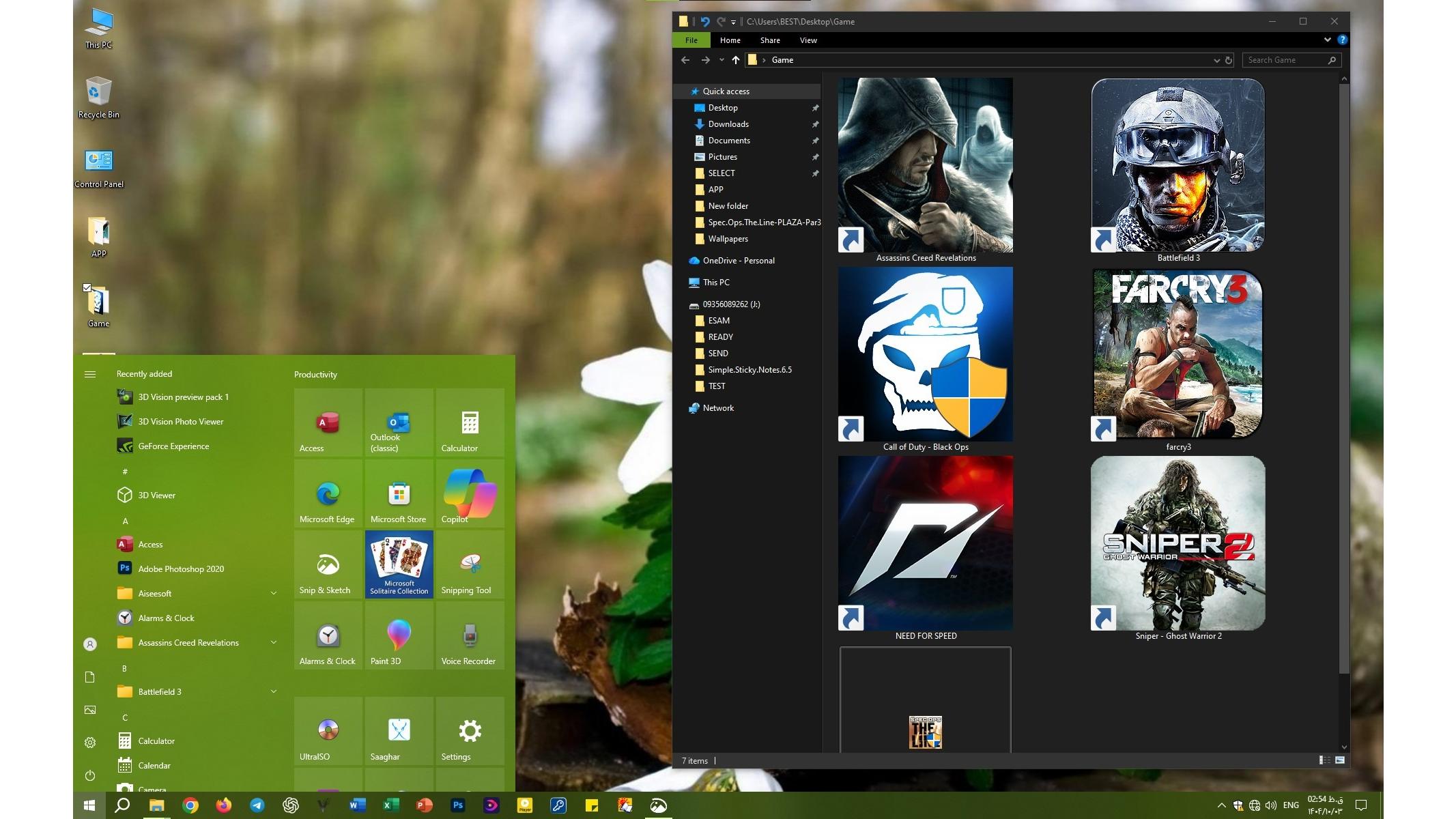Open the File menu tab
The image size is (1456, 819).
pyautogui.click(x=691, y=40)
